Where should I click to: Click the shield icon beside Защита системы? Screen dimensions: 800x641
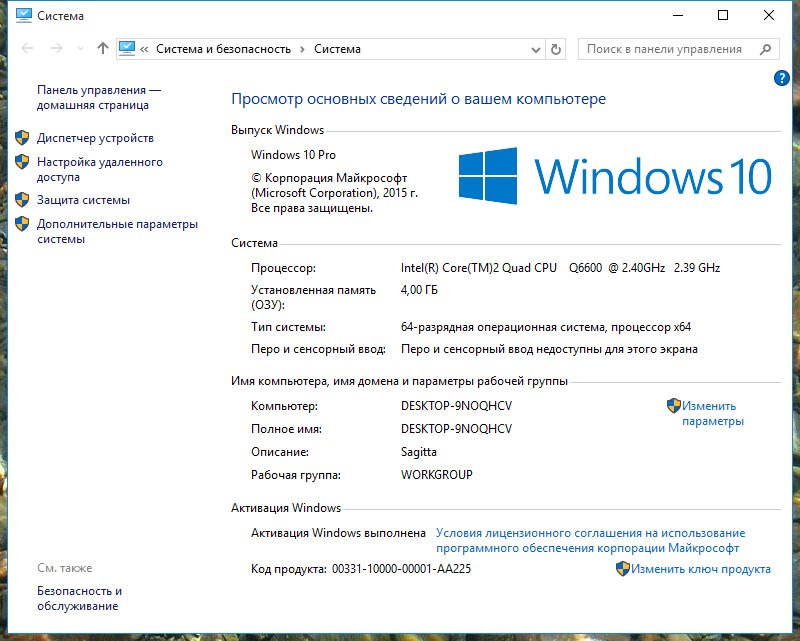[22, 200]
